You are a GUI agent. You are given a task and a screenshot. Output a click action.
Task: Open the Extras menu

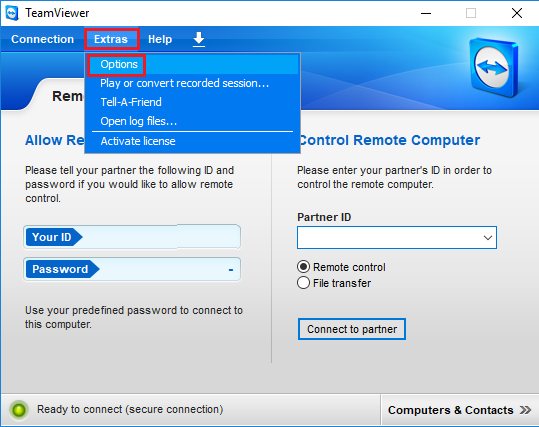click(x=111, y=39)
